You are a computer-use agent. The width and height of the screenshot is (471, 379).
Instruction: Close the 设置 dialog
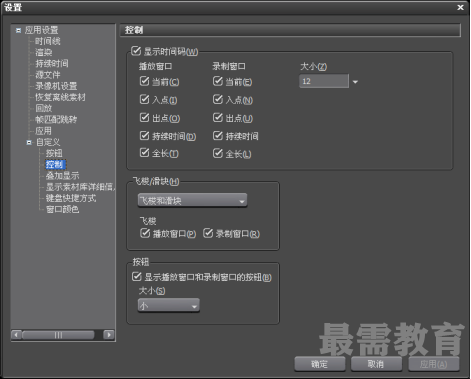[x=460, y=7]
